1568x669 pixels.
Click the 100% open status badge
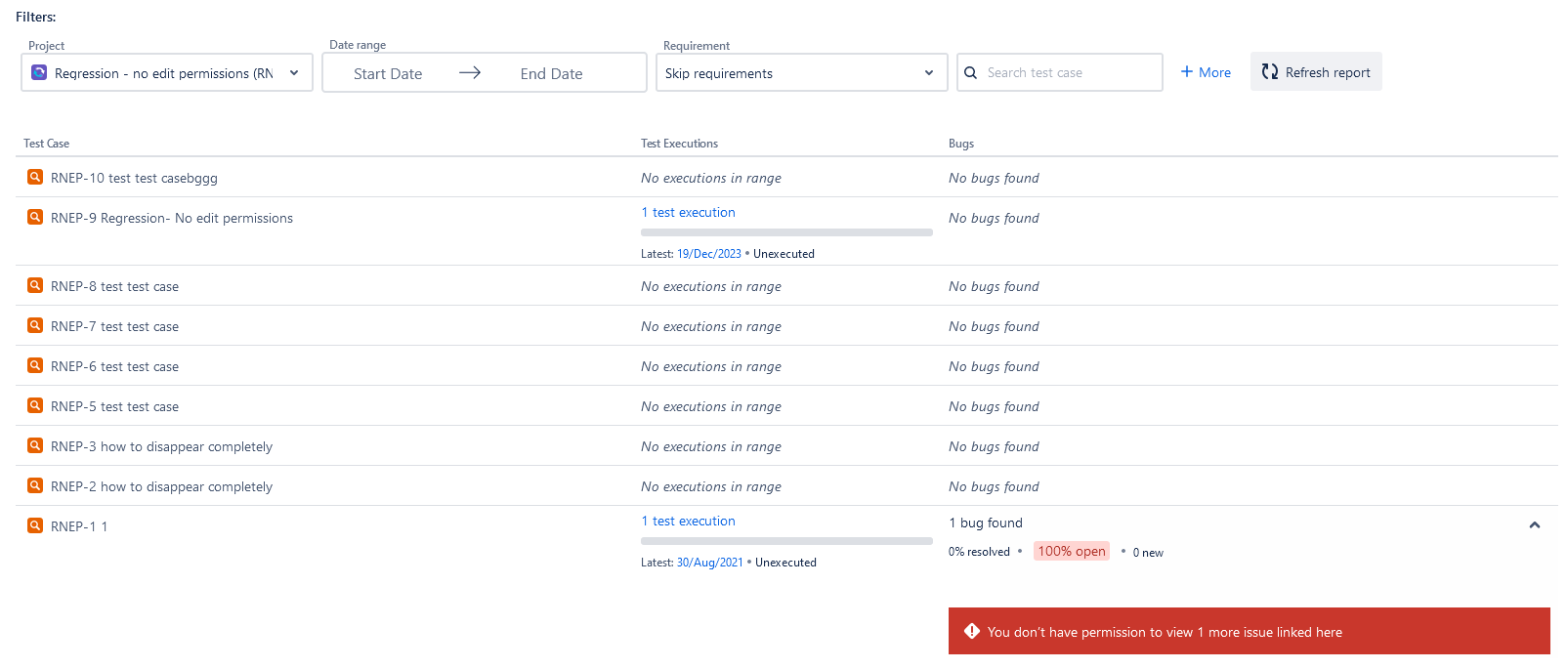pos(1072,551)
